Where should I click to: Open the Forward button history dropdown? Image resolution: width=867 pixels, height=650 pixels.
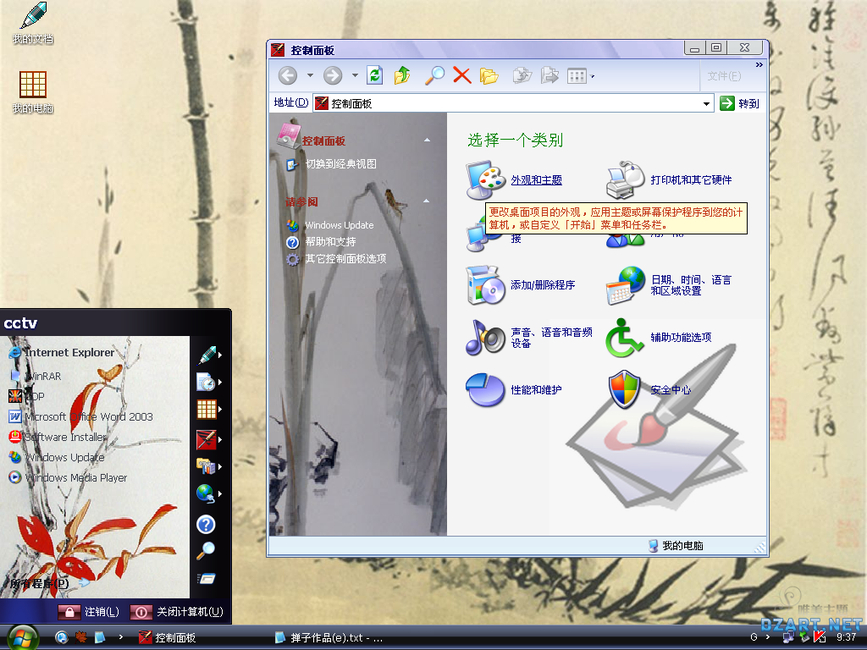click(354, 76)
